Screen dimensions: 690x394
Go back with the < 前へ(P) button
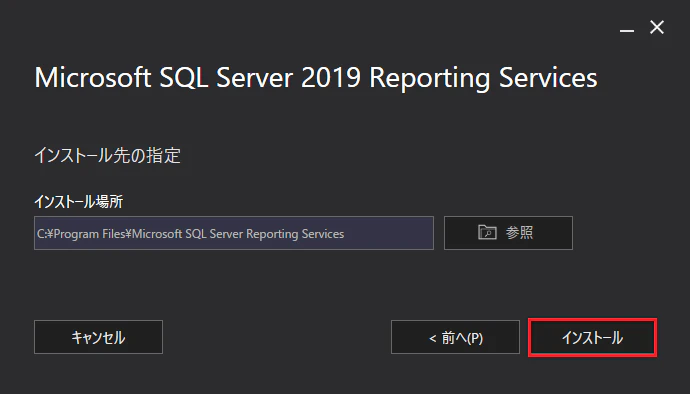(x=455, y=337)
